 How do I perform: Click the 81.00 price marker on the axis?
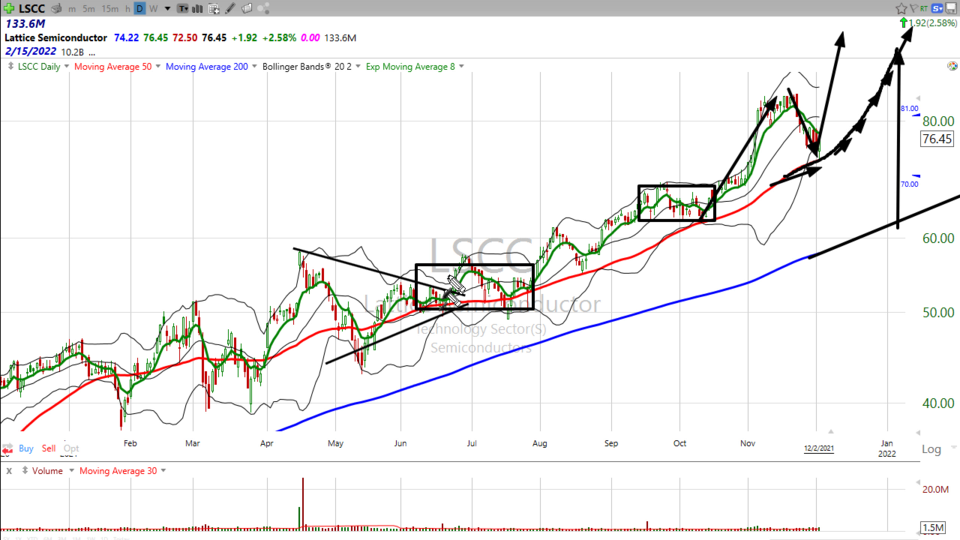coord(909,108)
